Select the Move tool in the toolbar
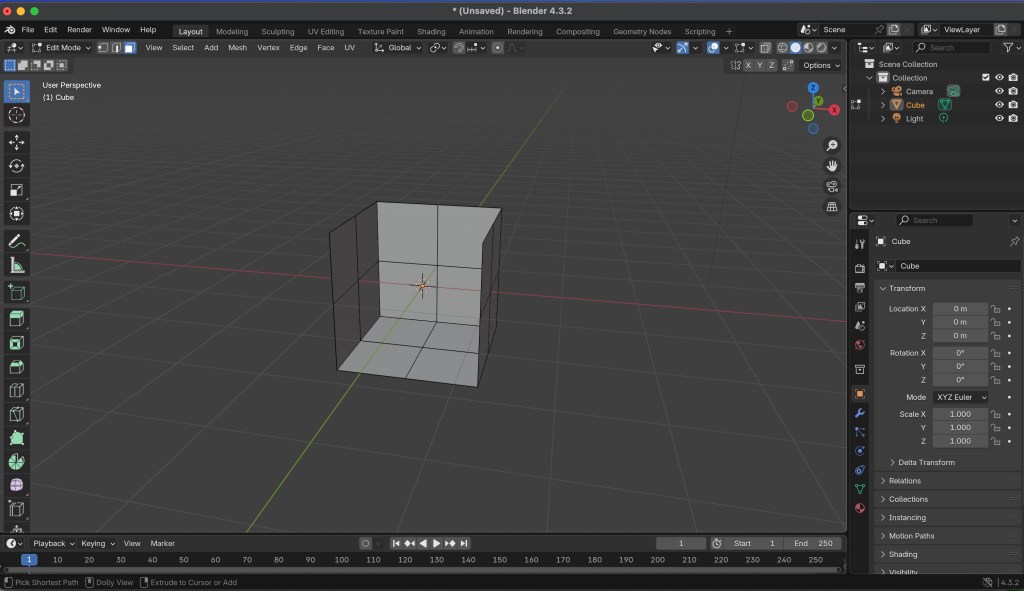Image resolution: width=1024 pixels, height=591 pixels. click(17, 142)
